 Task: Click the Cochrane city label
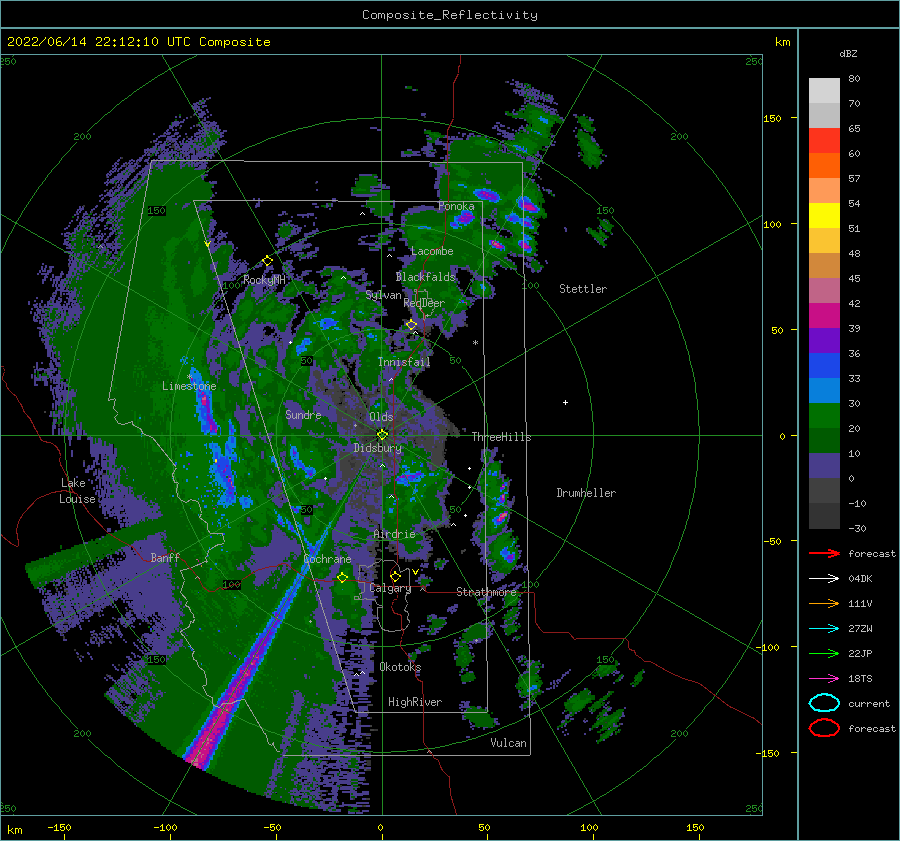click(327, 559)
